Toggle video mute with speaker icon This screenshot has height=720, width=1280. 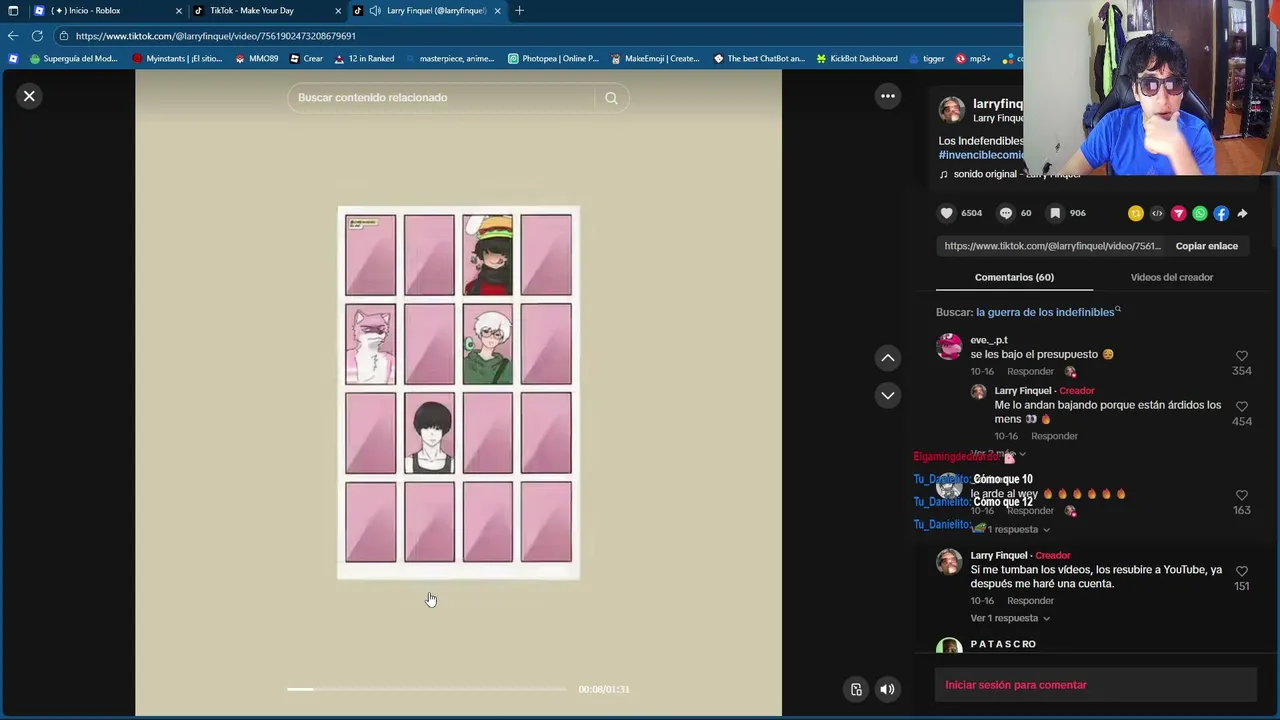pos(887,689)
